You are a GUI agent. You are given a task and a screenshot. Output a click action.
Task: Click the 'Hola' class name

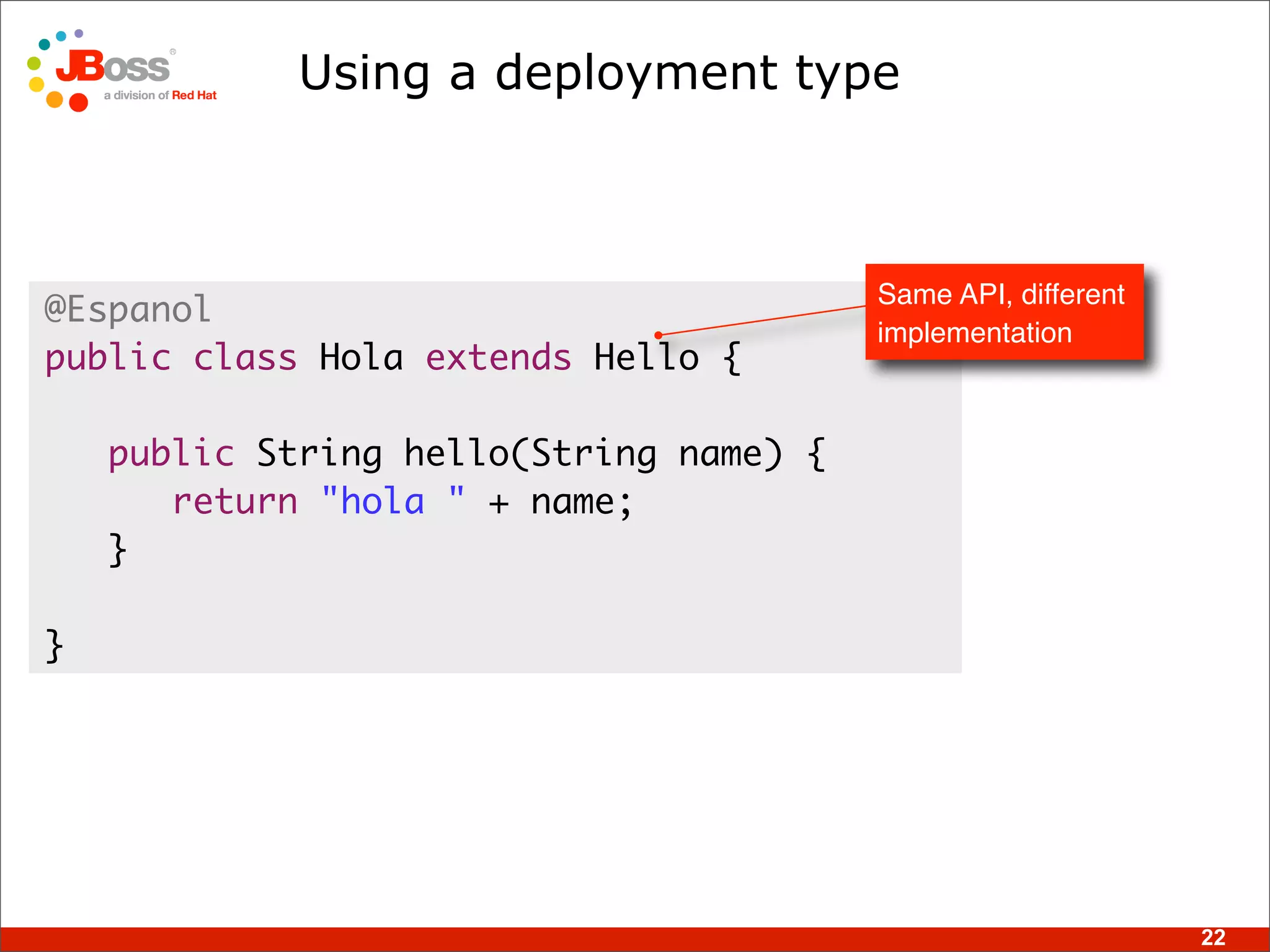(361, 358)
